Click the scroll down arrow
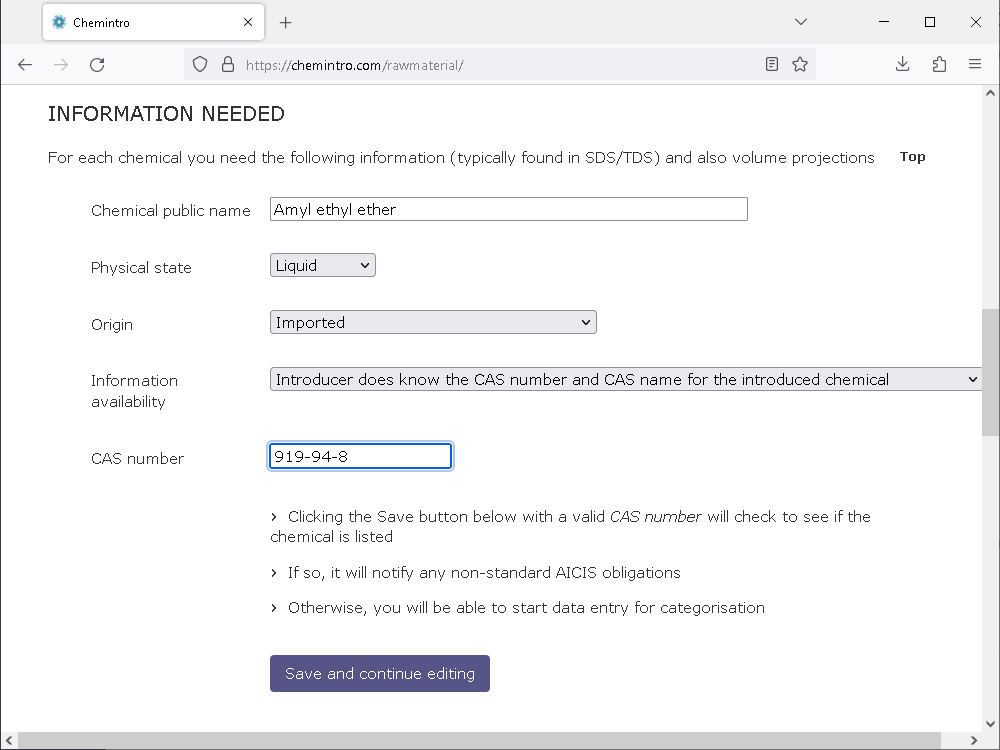This screenshot has height=750, width=1000. coord(990,724)
